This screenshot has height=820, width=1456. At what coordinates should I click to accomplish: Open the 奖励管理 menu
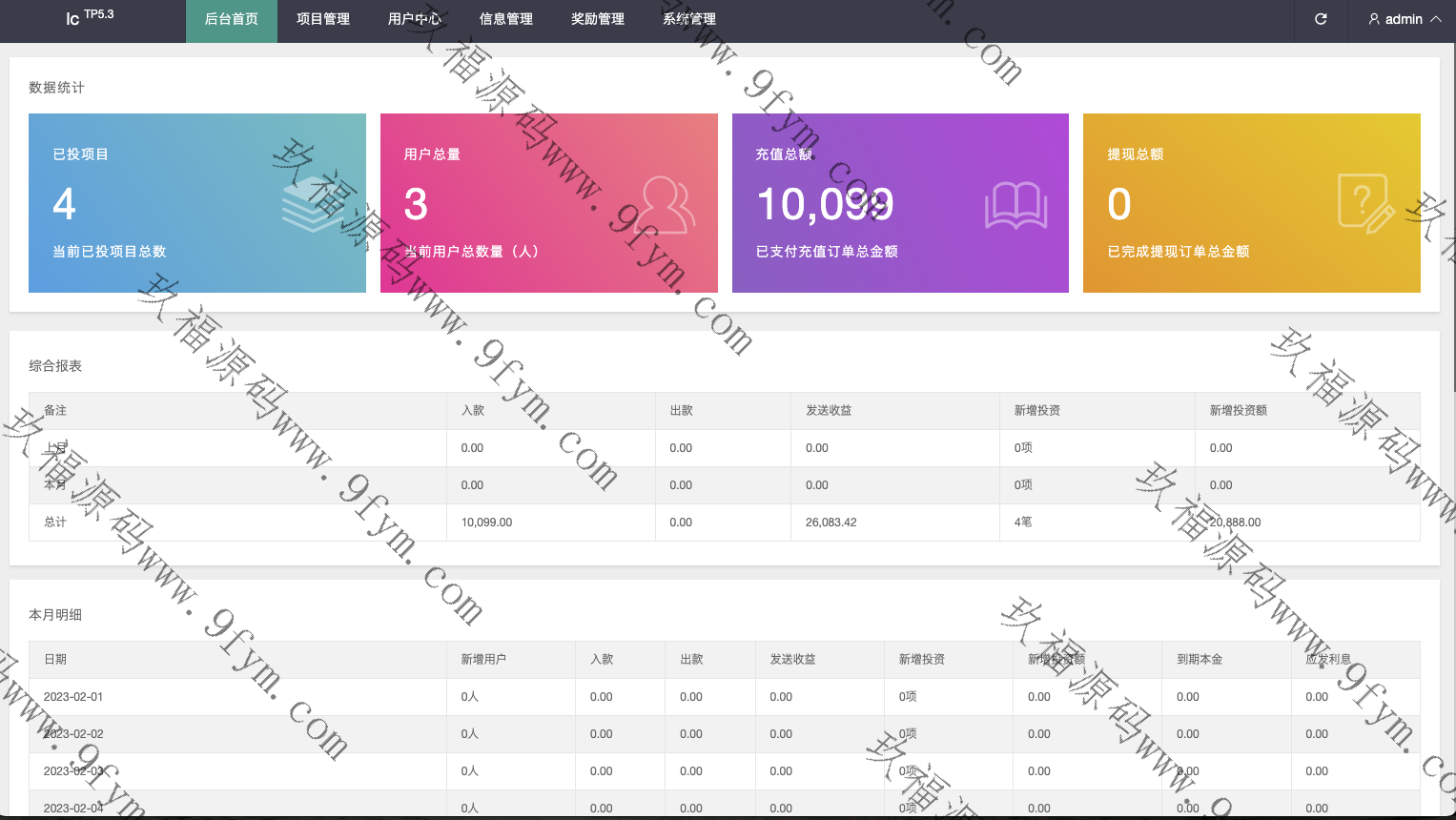tap(598, 19)
